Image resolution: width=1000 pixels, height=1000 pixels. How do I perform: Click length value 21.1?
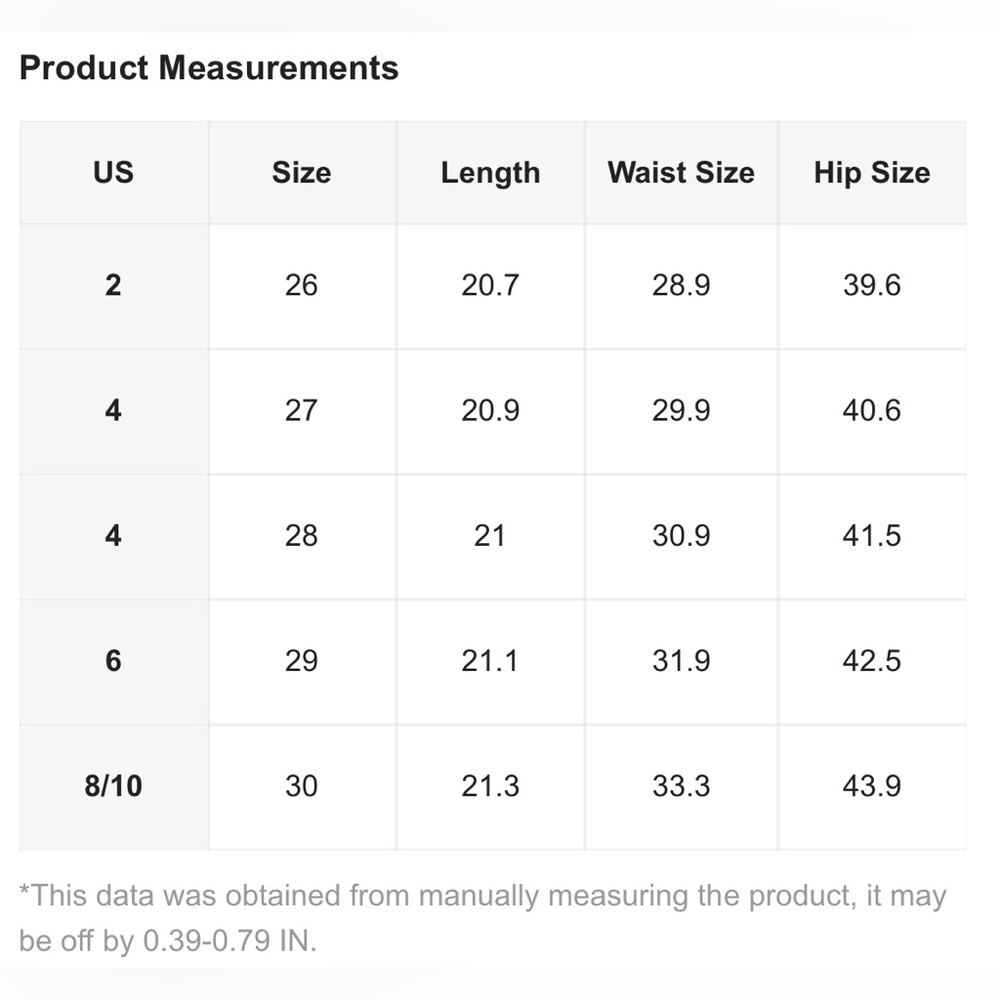[490, 661]
